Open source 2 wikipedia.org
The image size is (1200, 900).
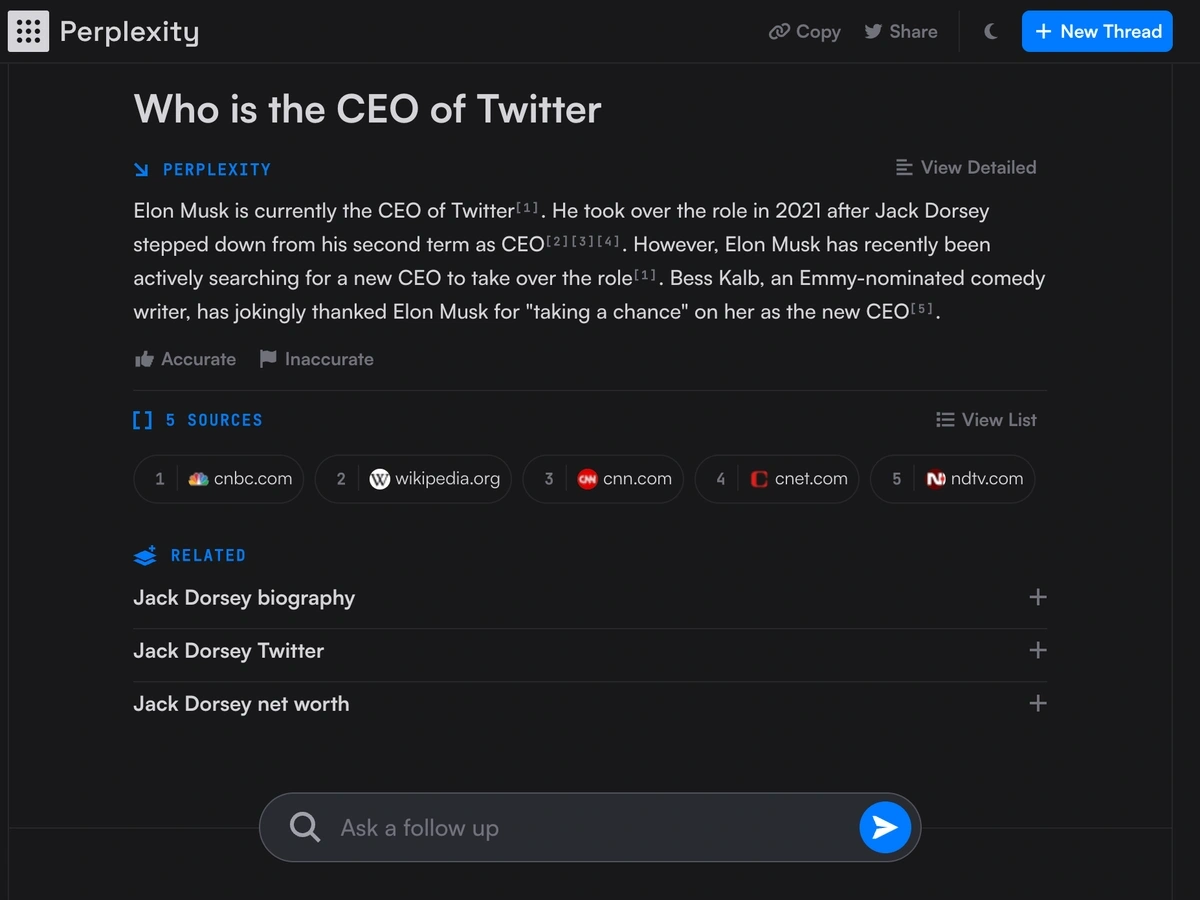pos(414,479)
